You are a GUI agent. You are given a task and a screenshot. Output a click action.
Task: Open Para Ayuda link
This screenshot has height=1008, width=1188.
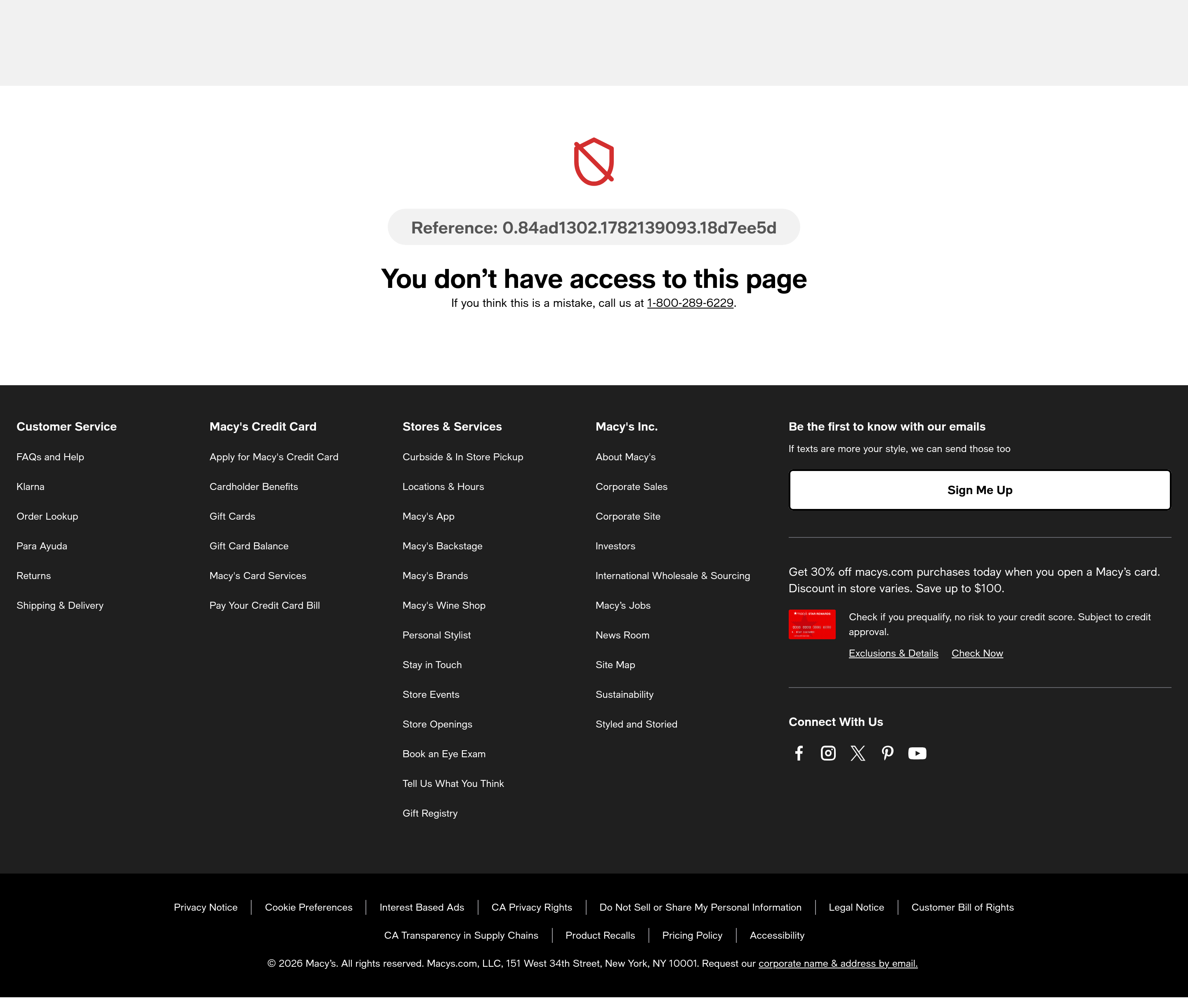tap(42, 546)
